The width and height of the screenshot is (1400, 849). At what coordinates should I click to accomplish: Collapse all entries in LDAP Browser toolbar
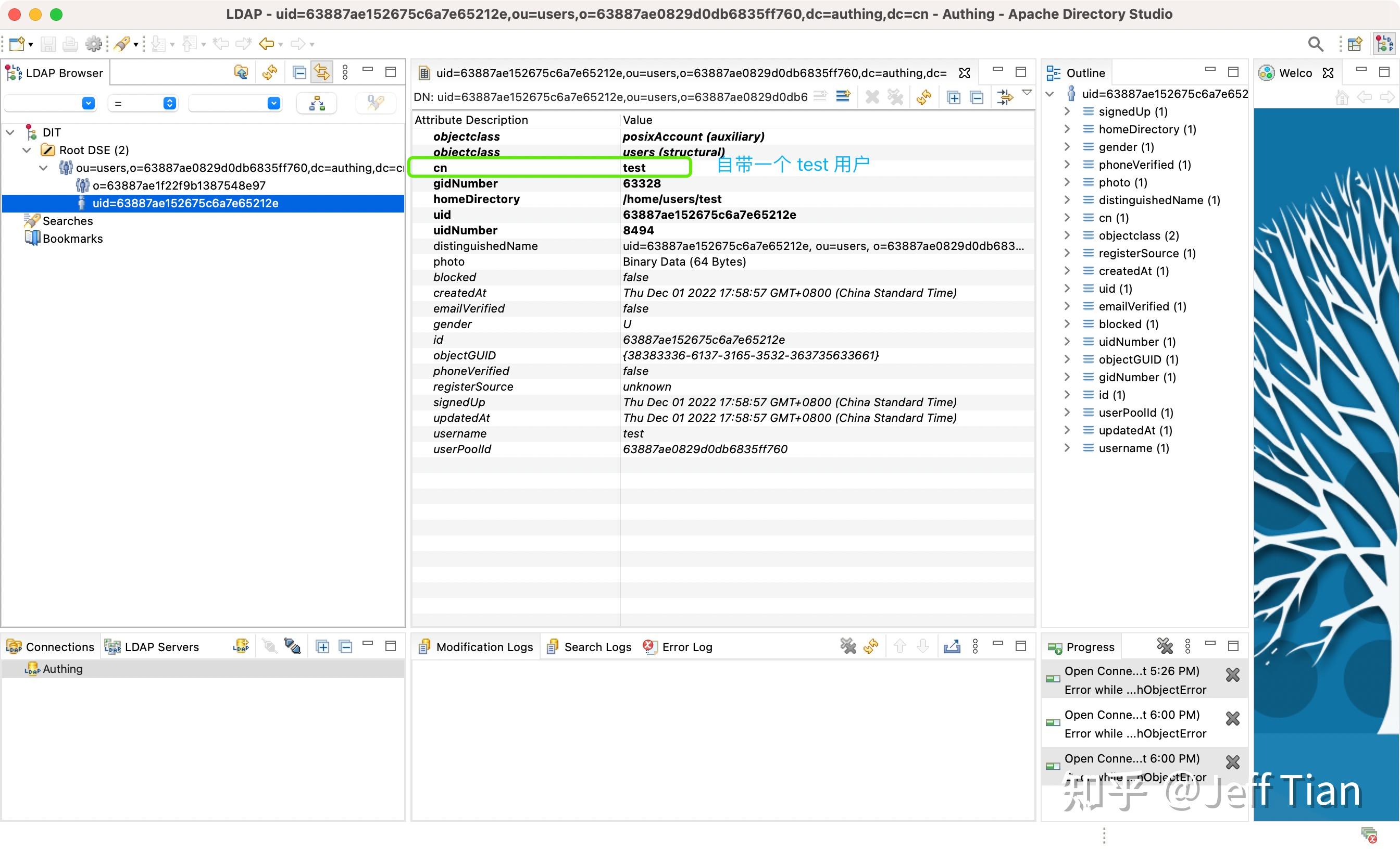click(x=299, y=72)
